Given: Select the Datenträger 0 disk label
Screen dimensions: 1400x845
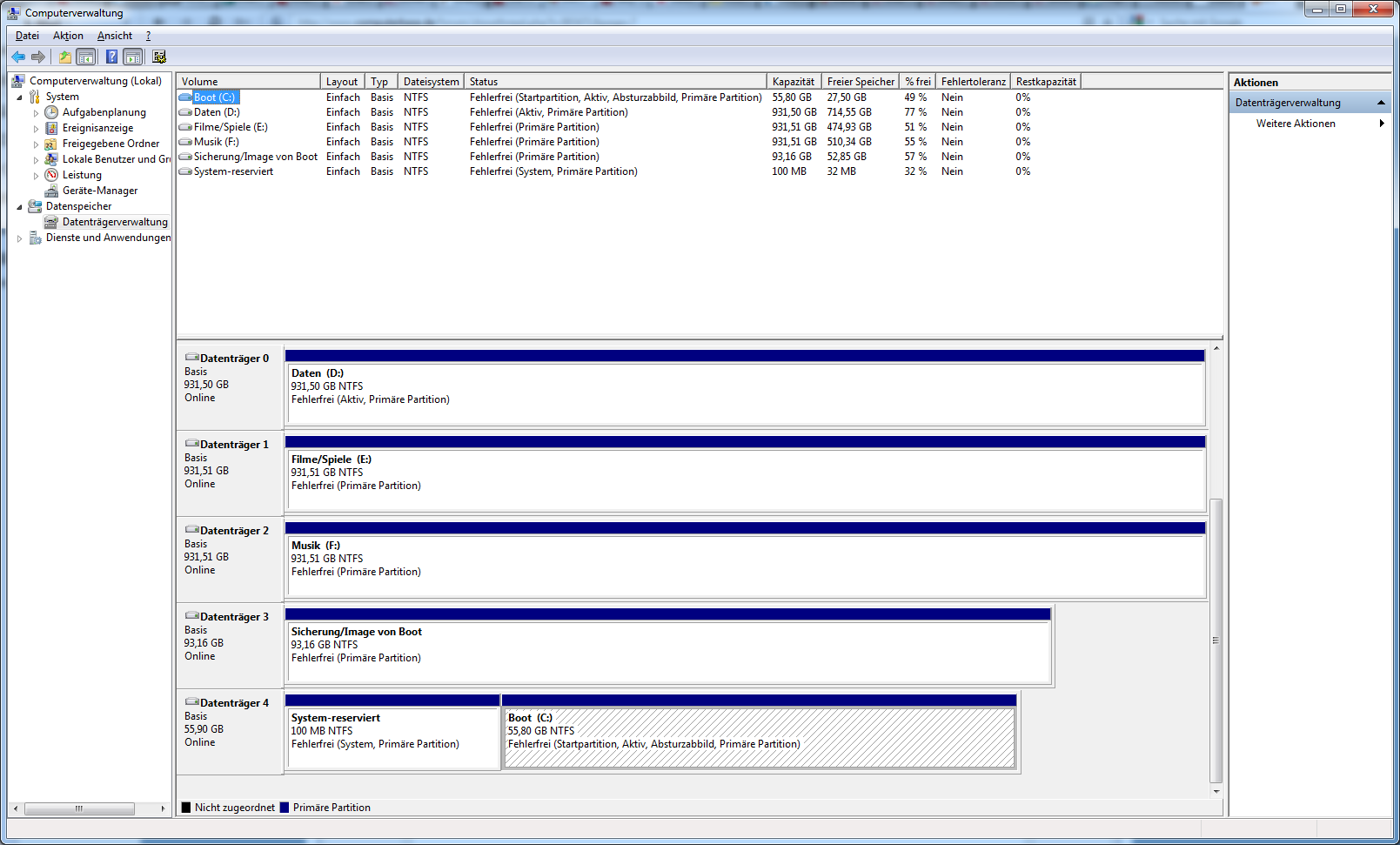Looking at the screenshot, I should [234, 359].
